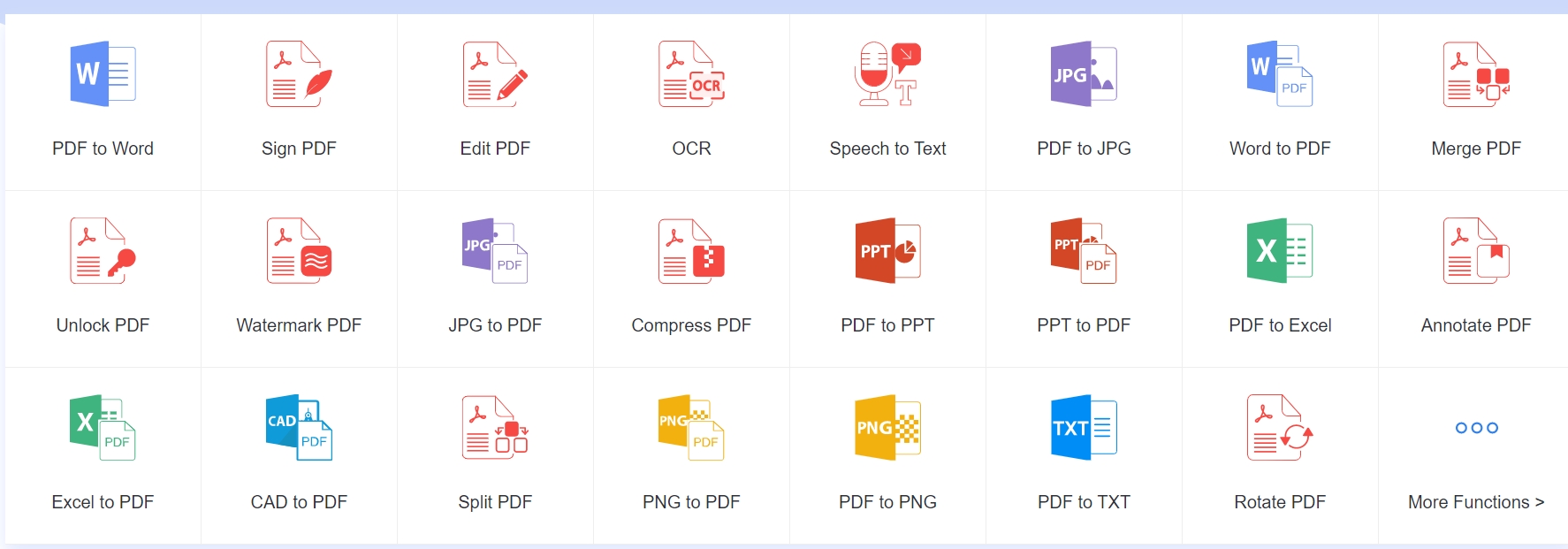Viewport: 1568px width, 549px height.
Task: Open the Watermark PDF text link
Action: click(x=299, y=325)
